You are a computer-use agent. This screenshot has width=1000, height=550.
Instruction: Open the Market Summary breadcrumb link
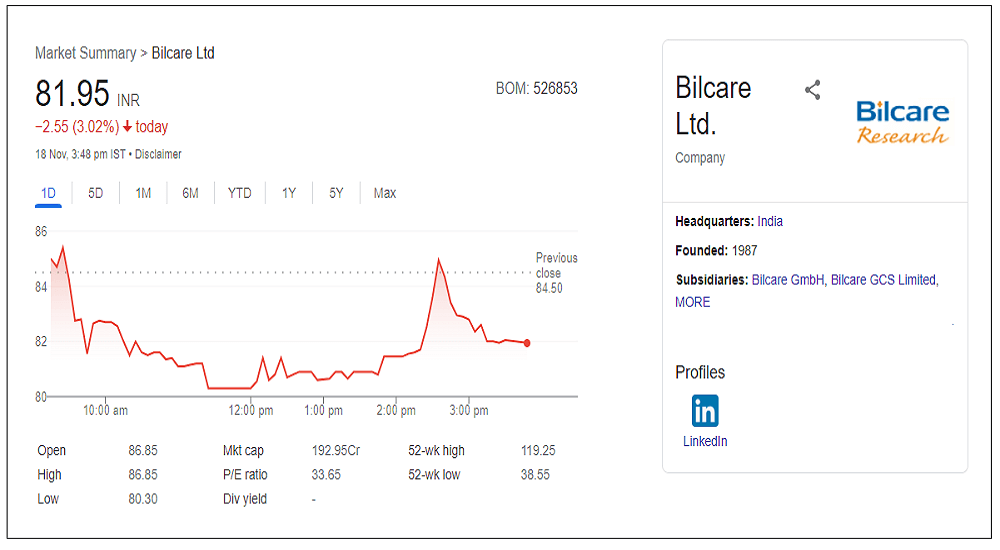[x=85, y=53]
